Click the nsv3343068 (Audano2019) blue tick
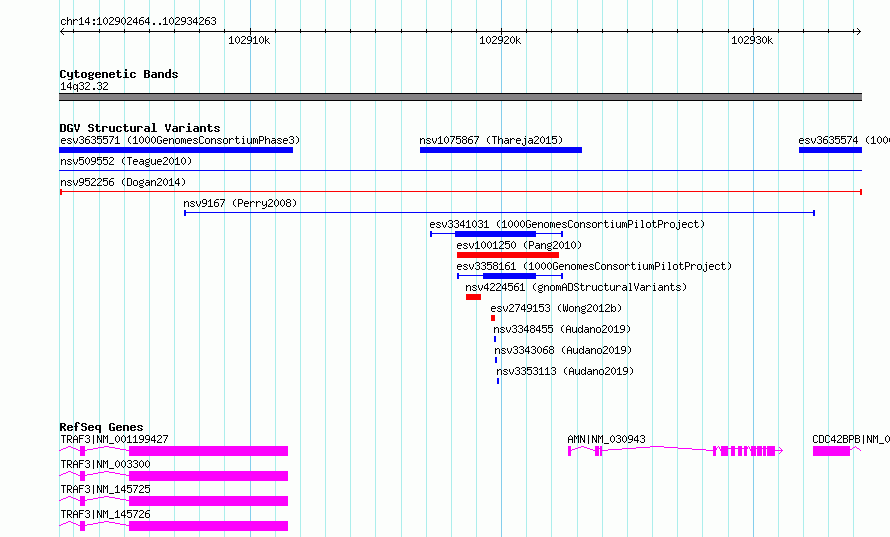The width and height of the screenshot is (890, 537). (x=496, y=360)
